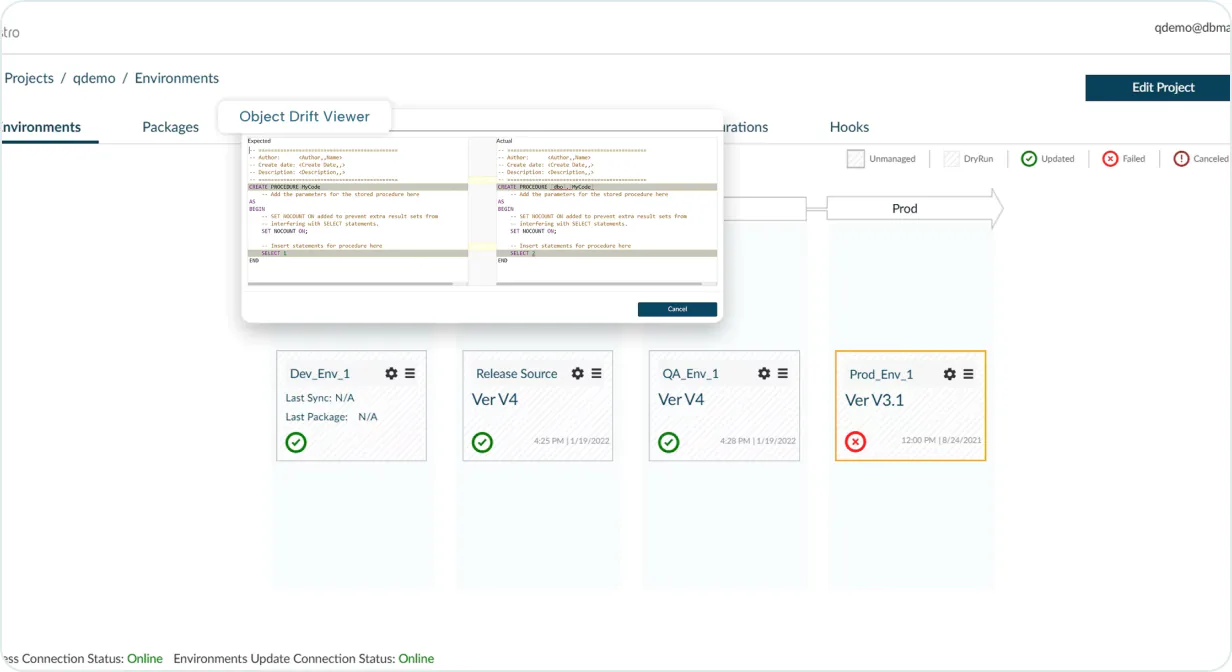This screenshot has width=1232, height=672.
Task: Click SELECT 2 line in Actual pane
Action: [606, 254]
